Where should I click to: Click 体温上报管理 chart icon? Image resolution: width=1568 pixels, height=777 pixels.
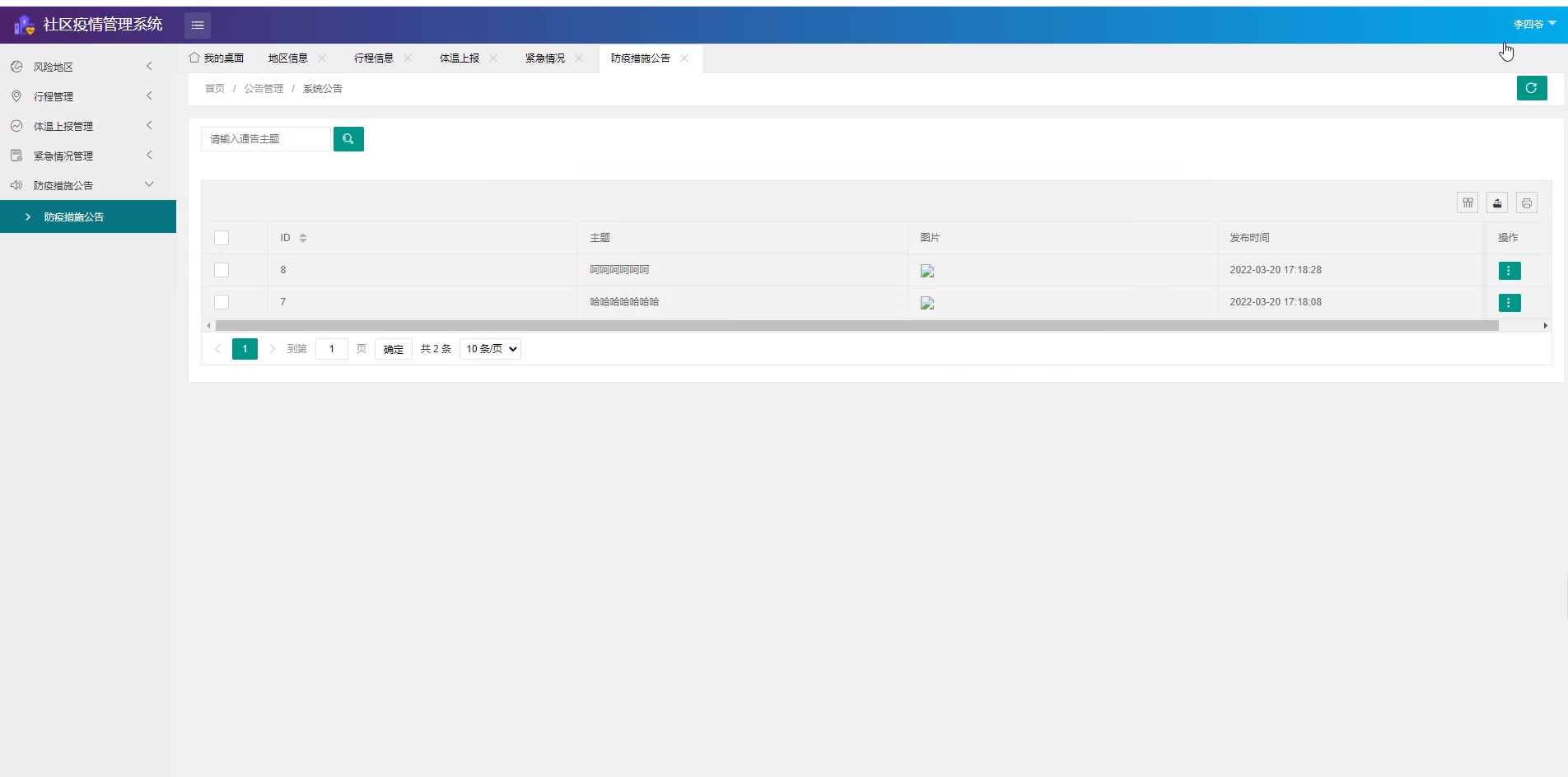pos(16,126)
